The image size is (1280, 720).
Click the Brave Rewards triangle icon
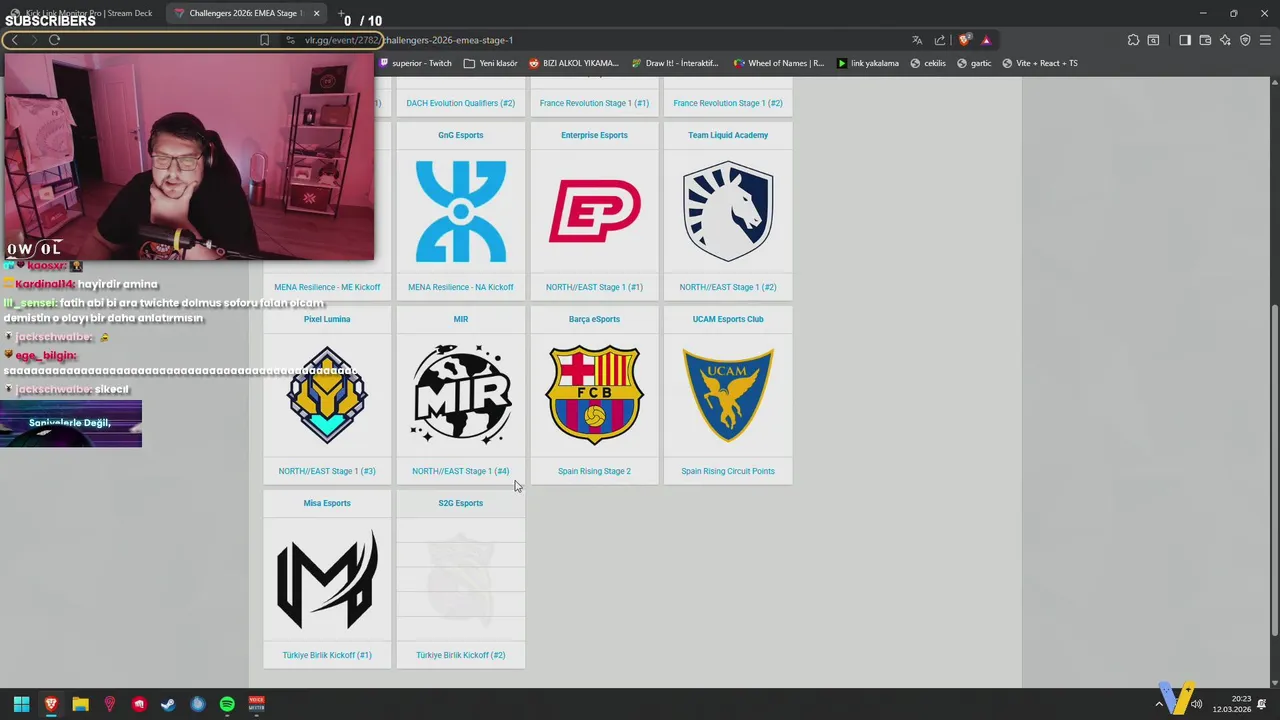click(x=986, y=40)
